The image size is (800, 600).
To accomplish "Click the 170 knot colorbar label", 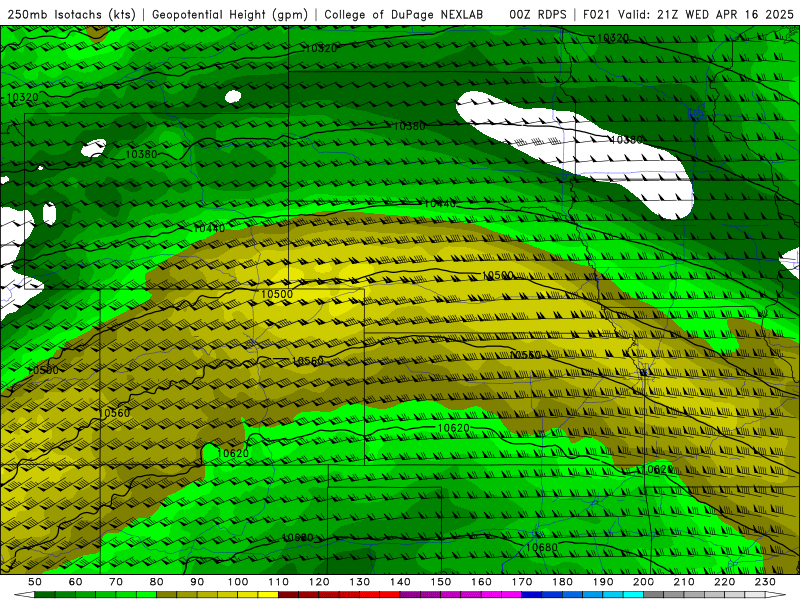I will point(522,582).
